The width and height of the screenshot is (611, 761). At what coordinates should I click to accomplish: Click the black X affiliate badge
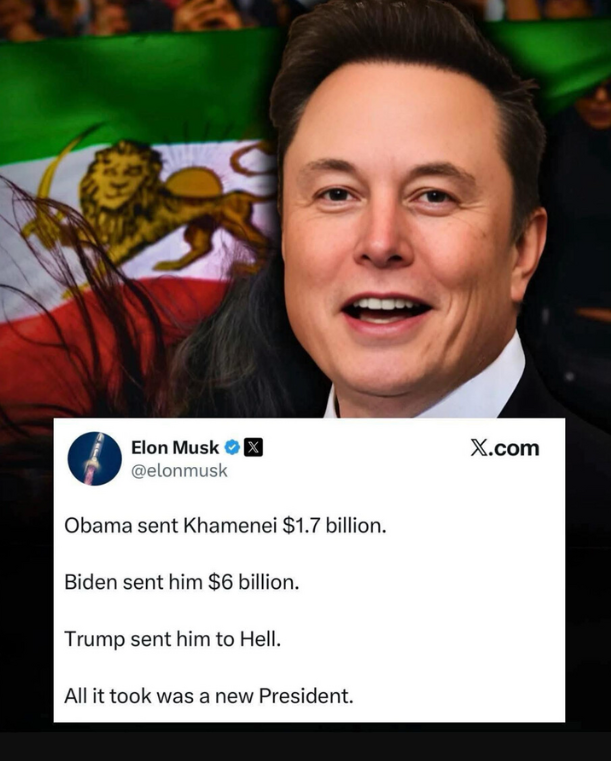pyautogui.click(x=253, y=447)
